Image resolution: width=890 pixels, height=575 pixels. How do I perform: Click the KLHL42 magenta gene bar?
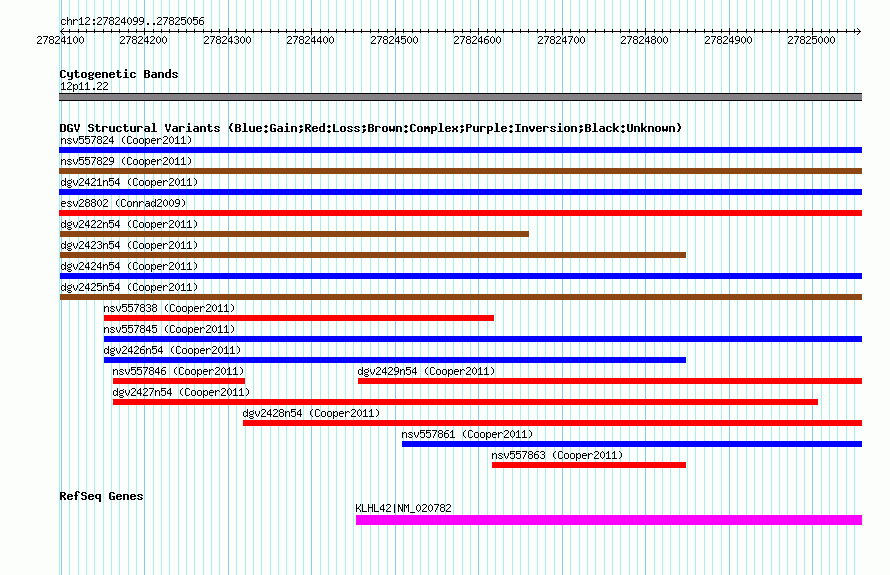(609, 520)
